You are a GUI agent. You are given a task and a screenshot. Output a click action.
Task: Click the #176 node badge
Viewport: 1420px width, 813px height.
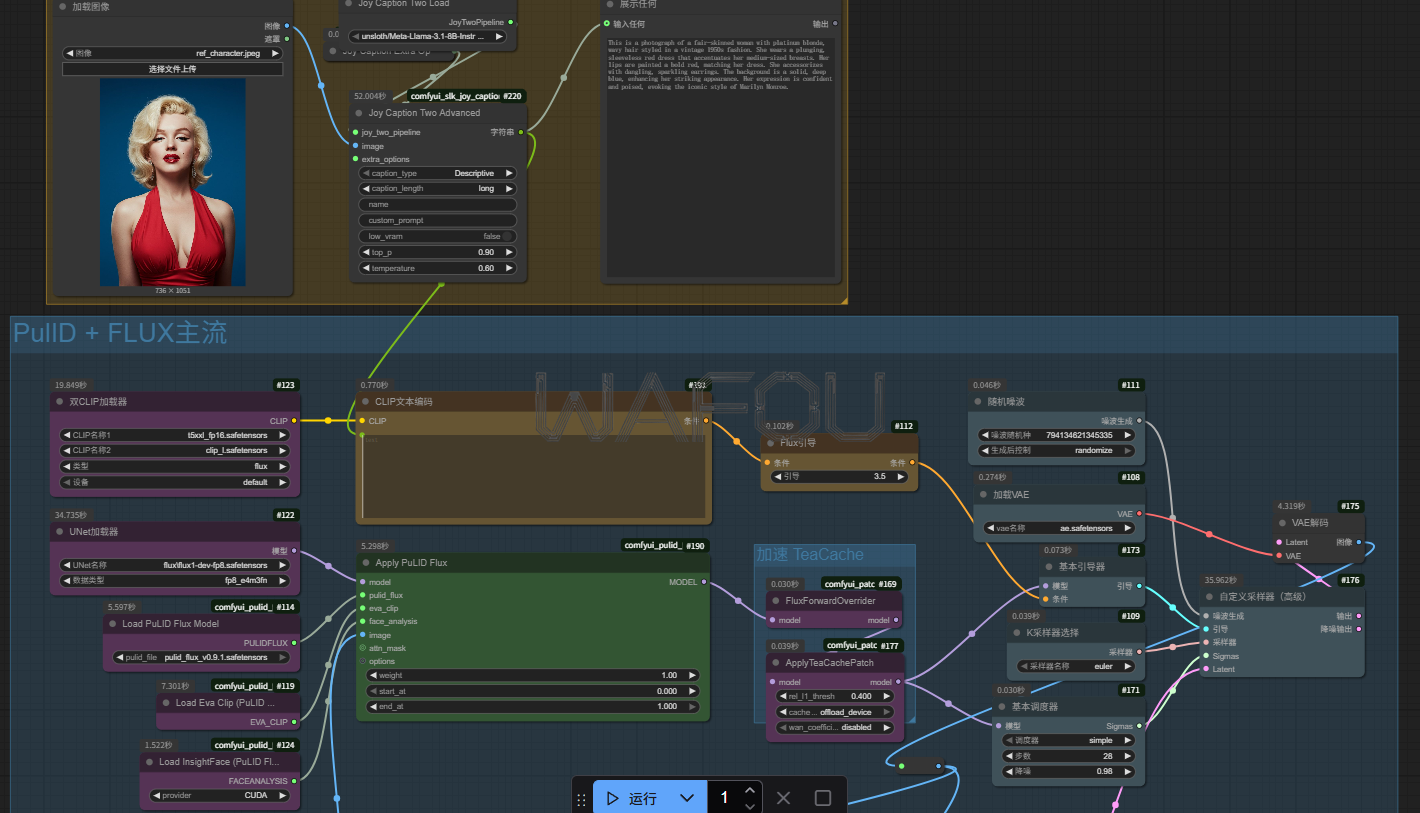pyautogui.click(x=1350, y=580)
